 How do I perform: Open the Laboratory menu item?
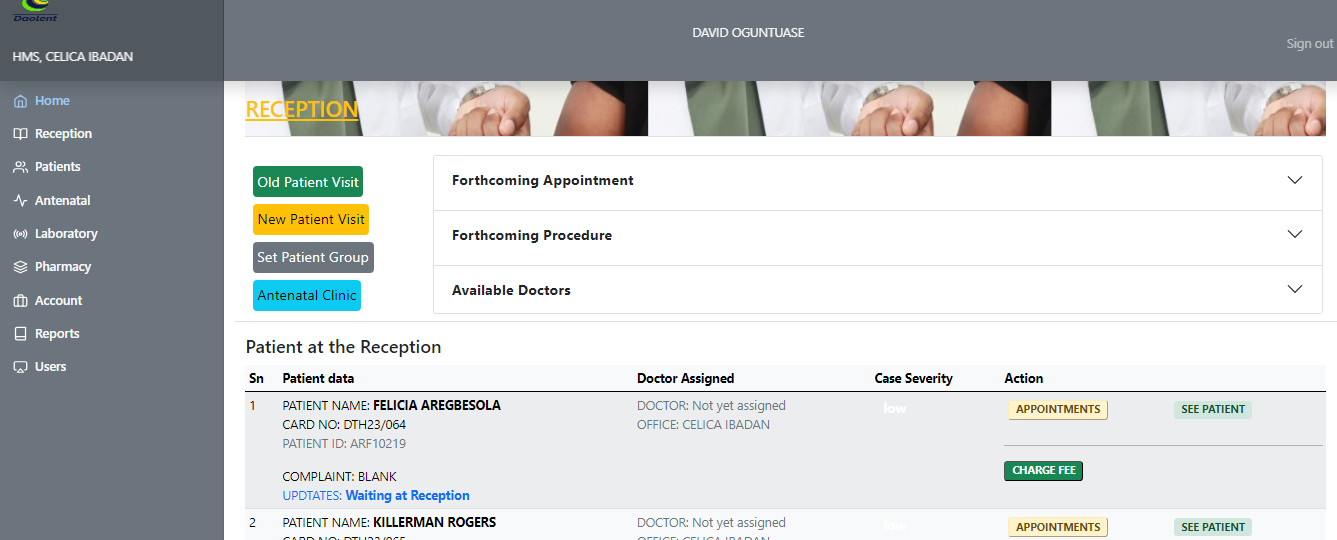click(66, 234)
